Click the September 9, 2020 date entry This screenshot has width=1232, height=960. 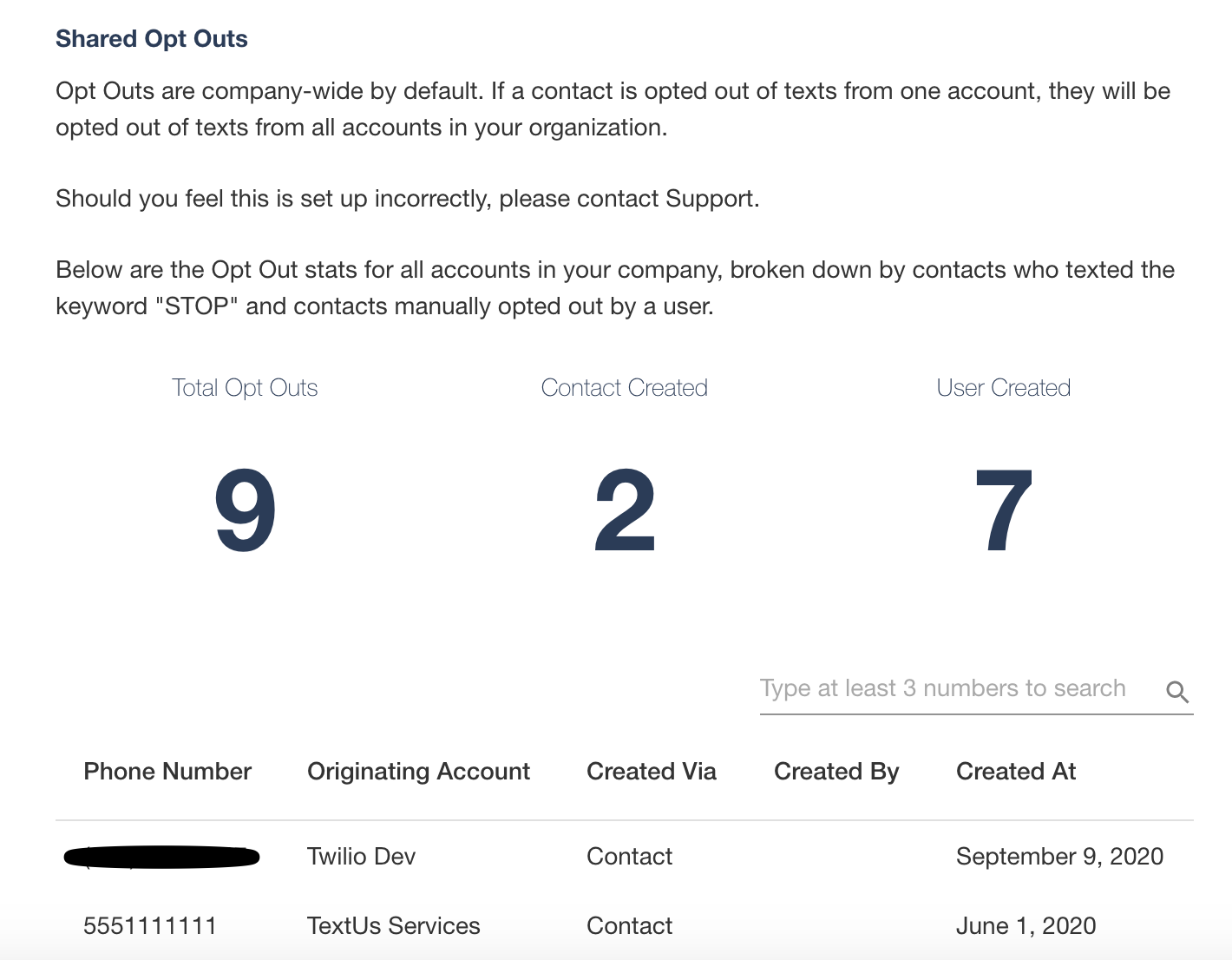[1059, 856]
